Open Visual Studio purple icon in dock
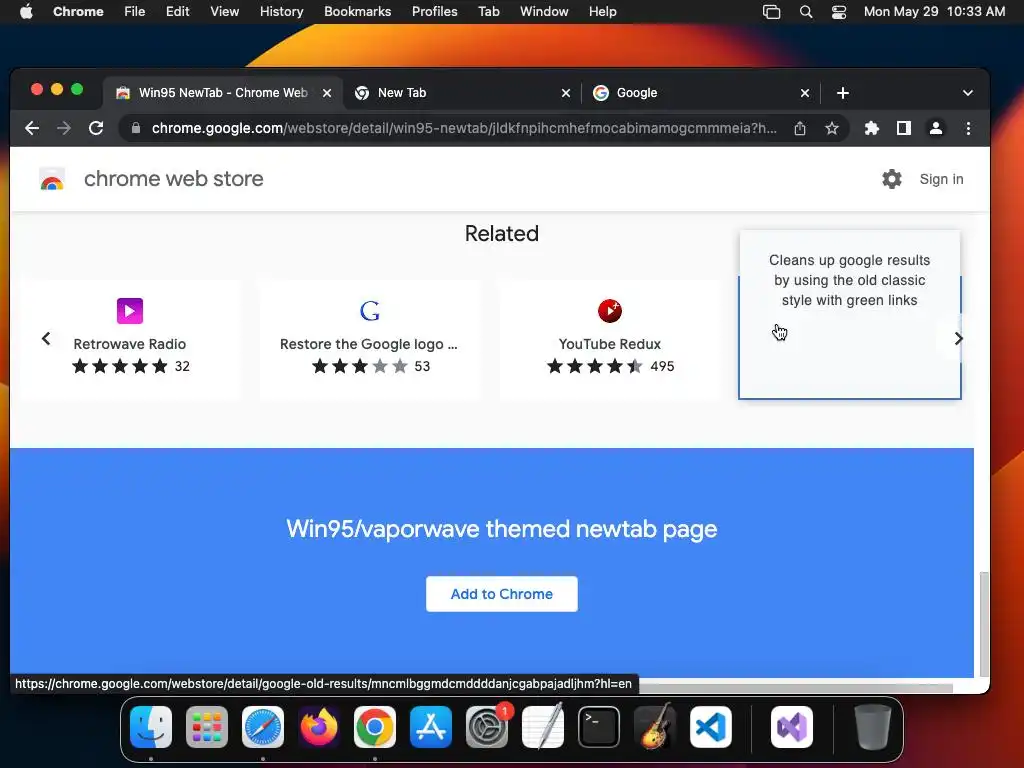The image size is (1024, 768). pos(792,727)
